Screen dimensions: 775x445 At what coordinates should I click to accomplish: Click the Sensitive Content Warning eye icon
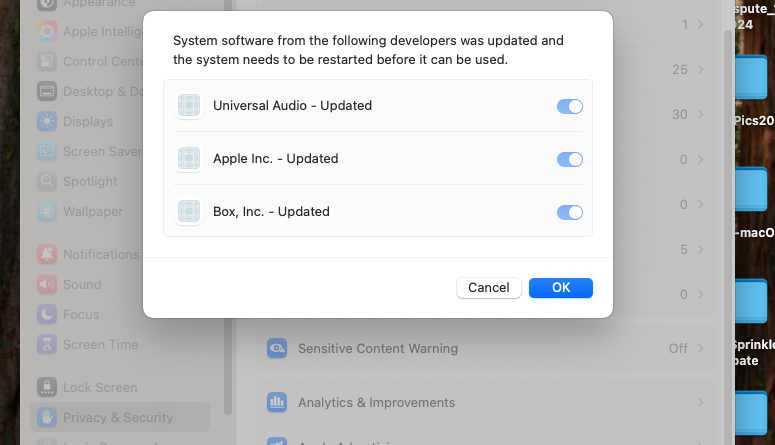coord(277,349)
